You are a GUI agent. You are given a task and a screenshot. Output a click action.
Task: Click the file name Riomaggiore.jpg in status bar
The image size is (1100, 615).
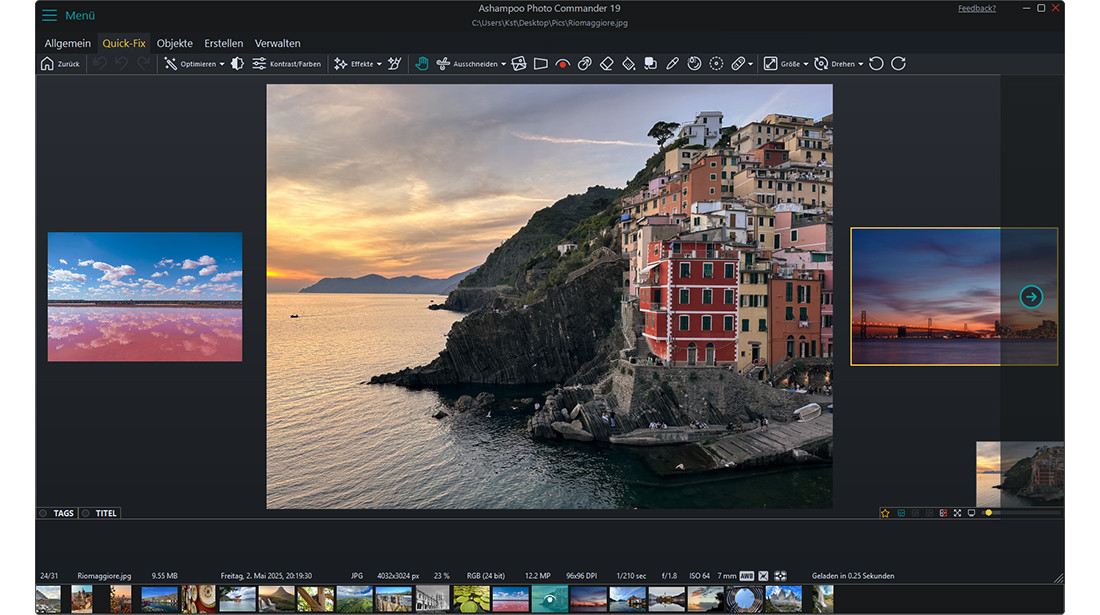coord(104,576)
